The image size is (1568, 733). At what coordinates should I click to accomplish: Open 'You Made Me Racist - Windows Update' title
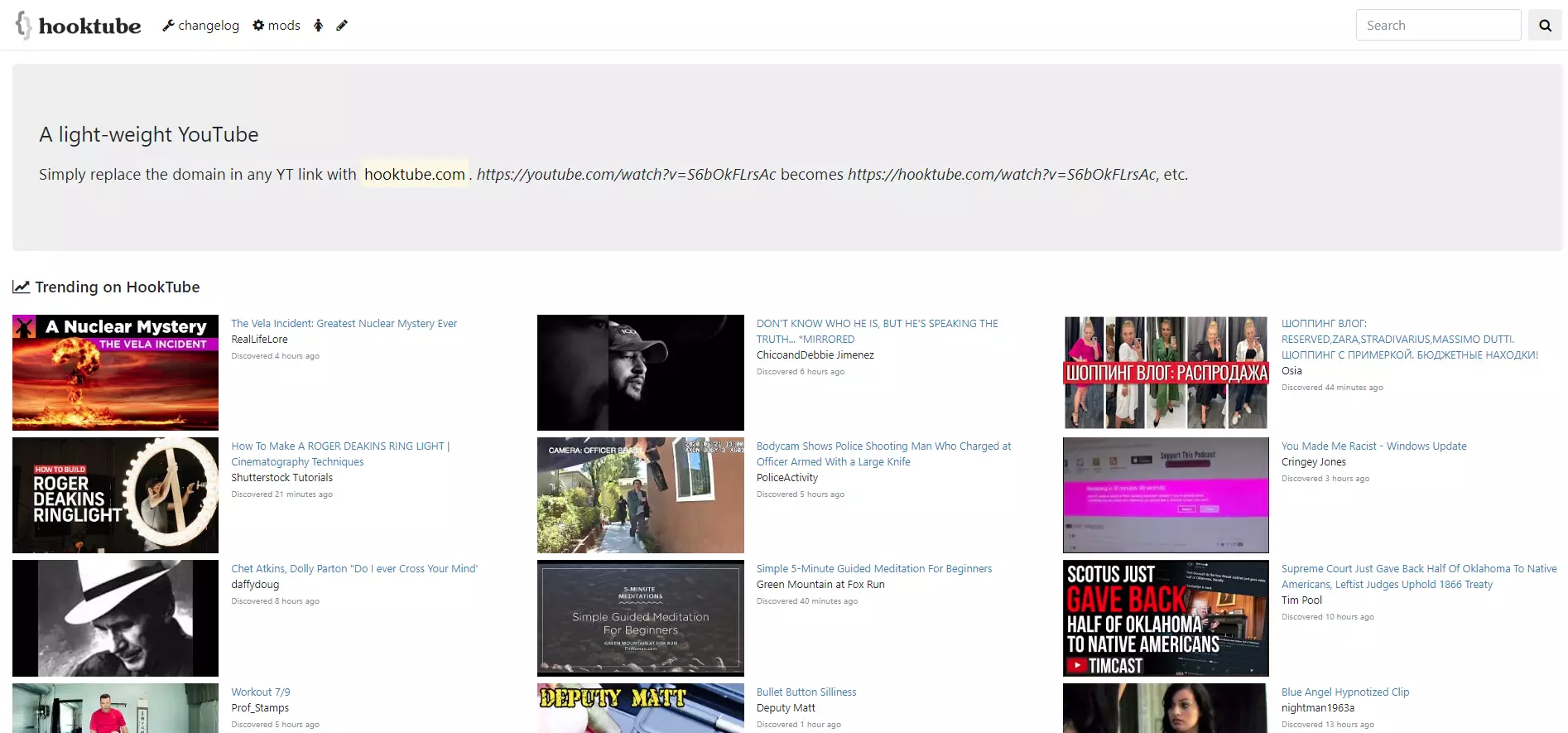click(x=1373, y=446)
